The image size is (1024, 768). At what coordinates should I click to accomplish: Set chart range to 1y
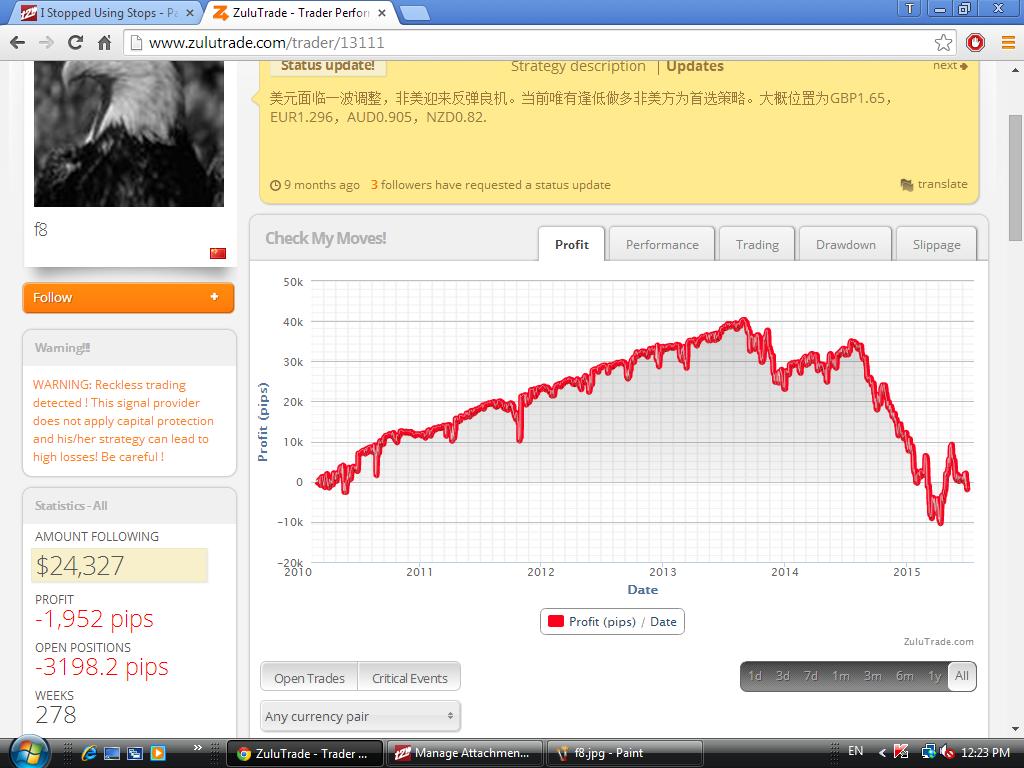(x=935, y=676)
